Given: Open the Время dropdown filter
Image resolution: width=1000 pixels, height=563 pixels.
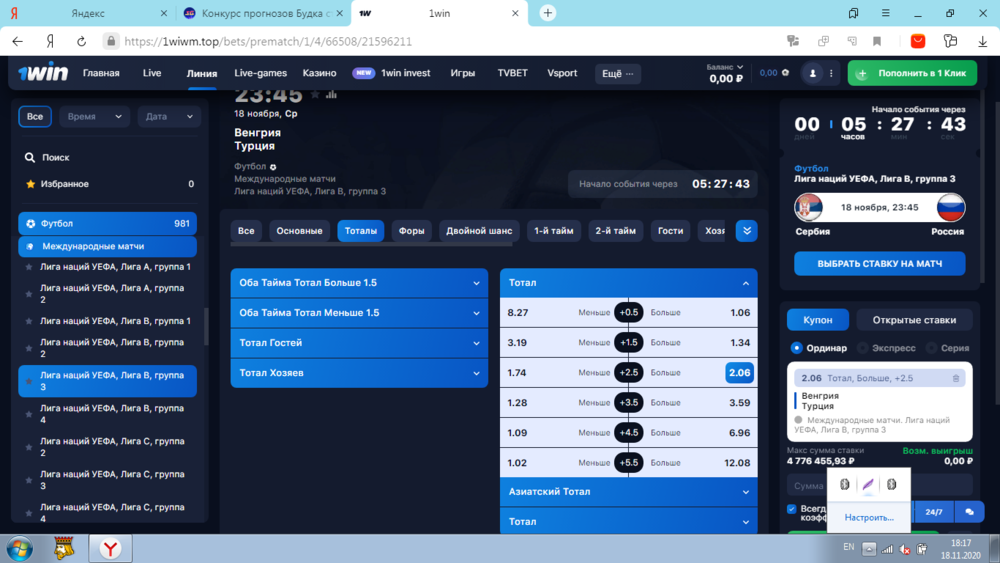Looking at the screenshot, I should pyautogui.click(x=94, y=117).
